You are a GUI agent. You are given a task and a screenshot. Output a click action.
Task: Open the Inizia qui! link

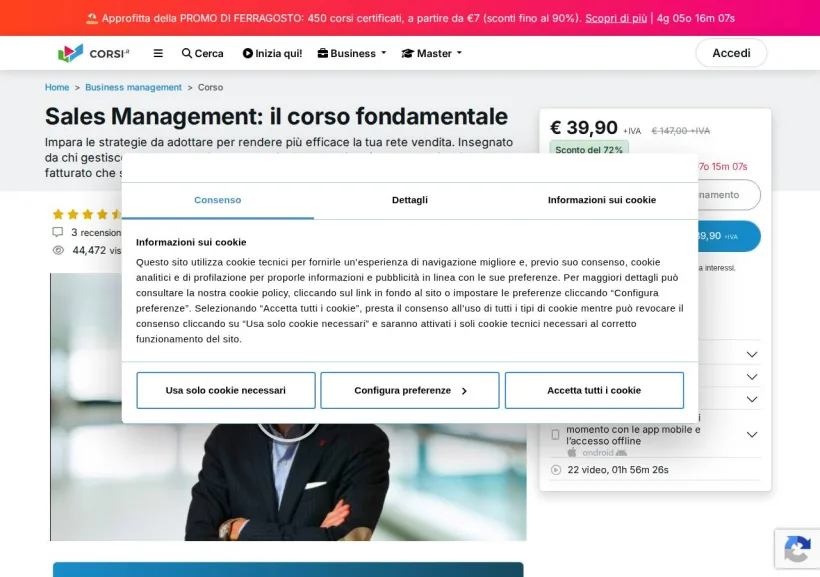pos(272,53)
